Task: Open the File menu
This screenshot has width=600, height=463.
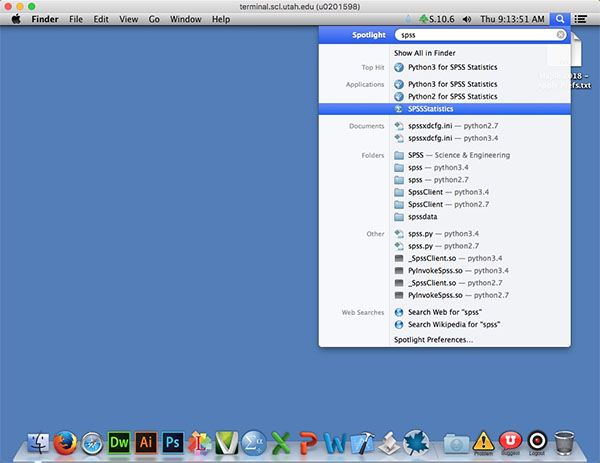Action: coord(76,19)
